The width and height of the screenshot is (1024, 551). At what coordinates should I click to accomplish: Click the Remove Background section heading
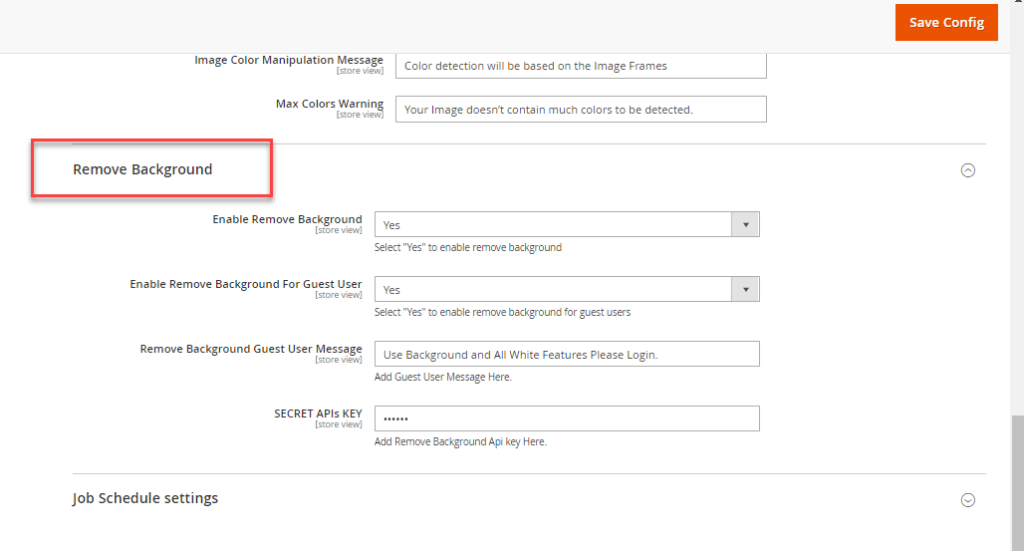tap(142, 170)
